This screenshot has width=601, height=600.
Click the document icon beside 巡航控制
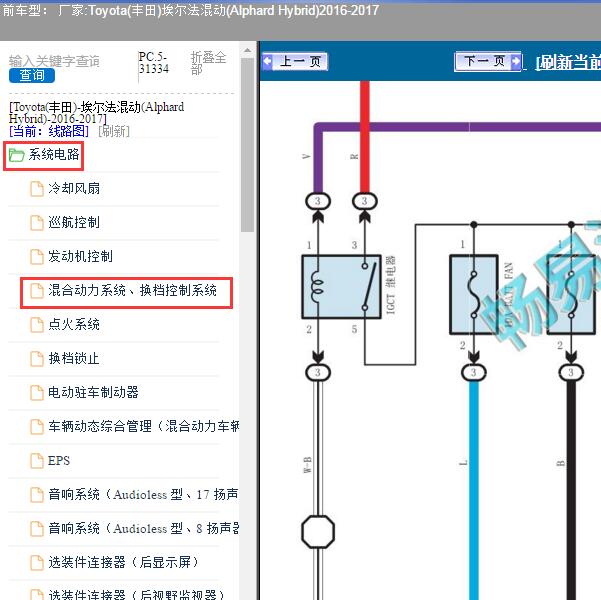(37, 222)
